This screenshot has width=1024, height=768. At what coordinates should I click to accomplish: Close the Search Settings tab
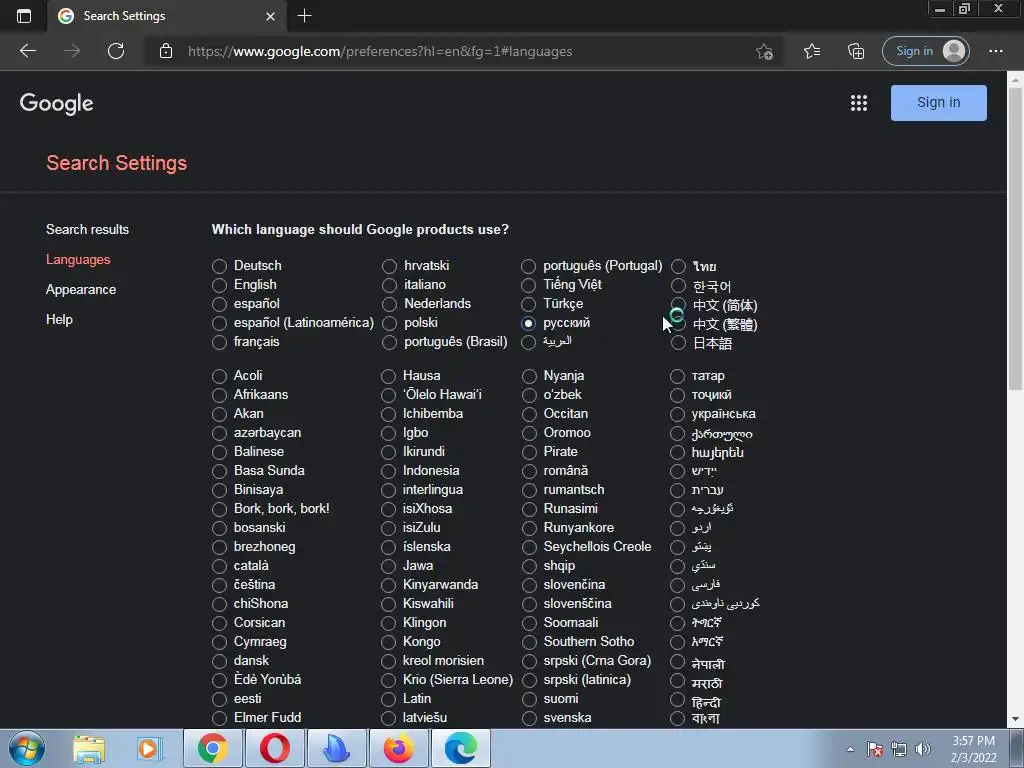tap(270, 16)
